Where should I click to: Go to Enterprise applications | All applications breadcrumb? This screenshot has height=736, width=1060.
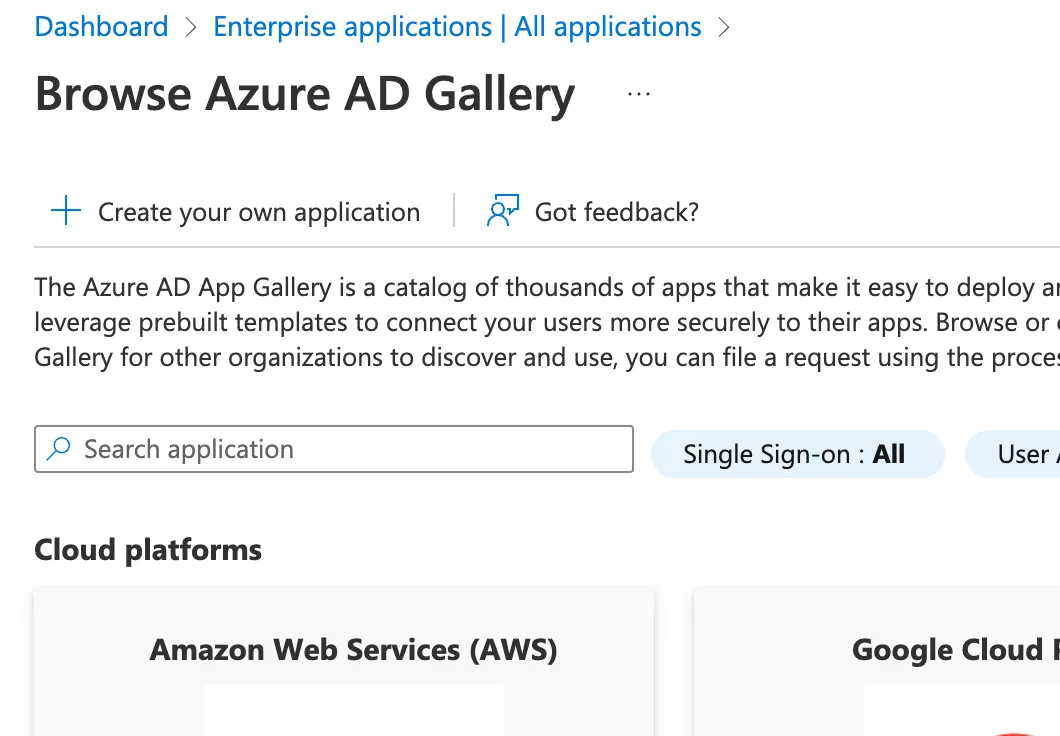(x=457, y=27)
